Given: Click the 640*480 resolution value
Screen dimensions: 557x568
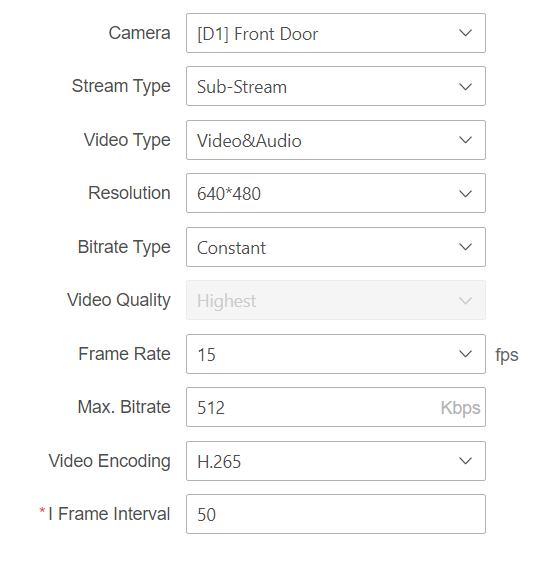Looking at the screenshot, I should [229, 194].
